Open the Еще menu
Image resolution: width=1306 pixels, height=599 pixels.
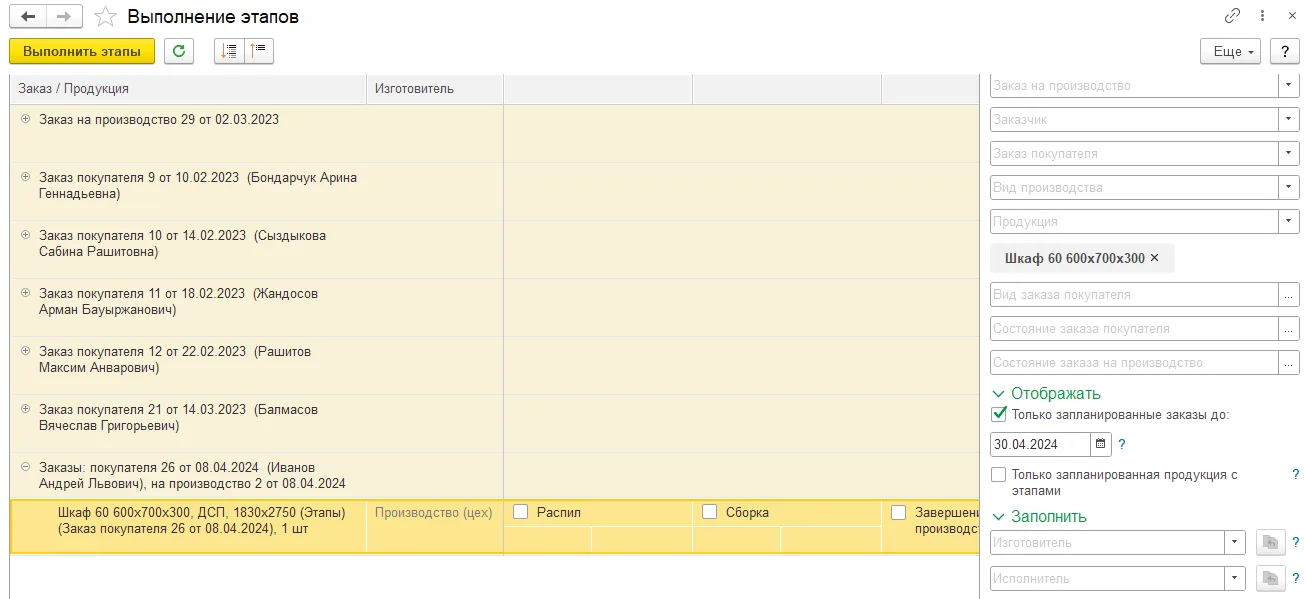coord(1231,52)
